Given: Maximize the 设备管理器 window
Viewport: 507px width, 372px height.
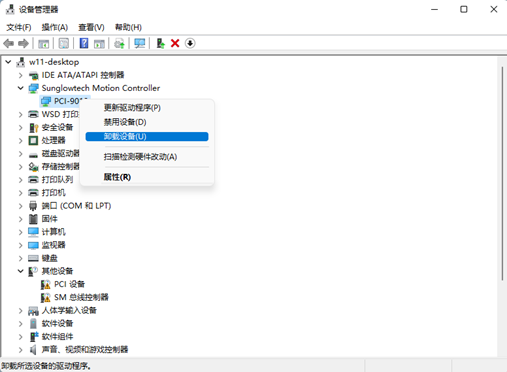Looking at the screenshot, I should coord(464,9).
